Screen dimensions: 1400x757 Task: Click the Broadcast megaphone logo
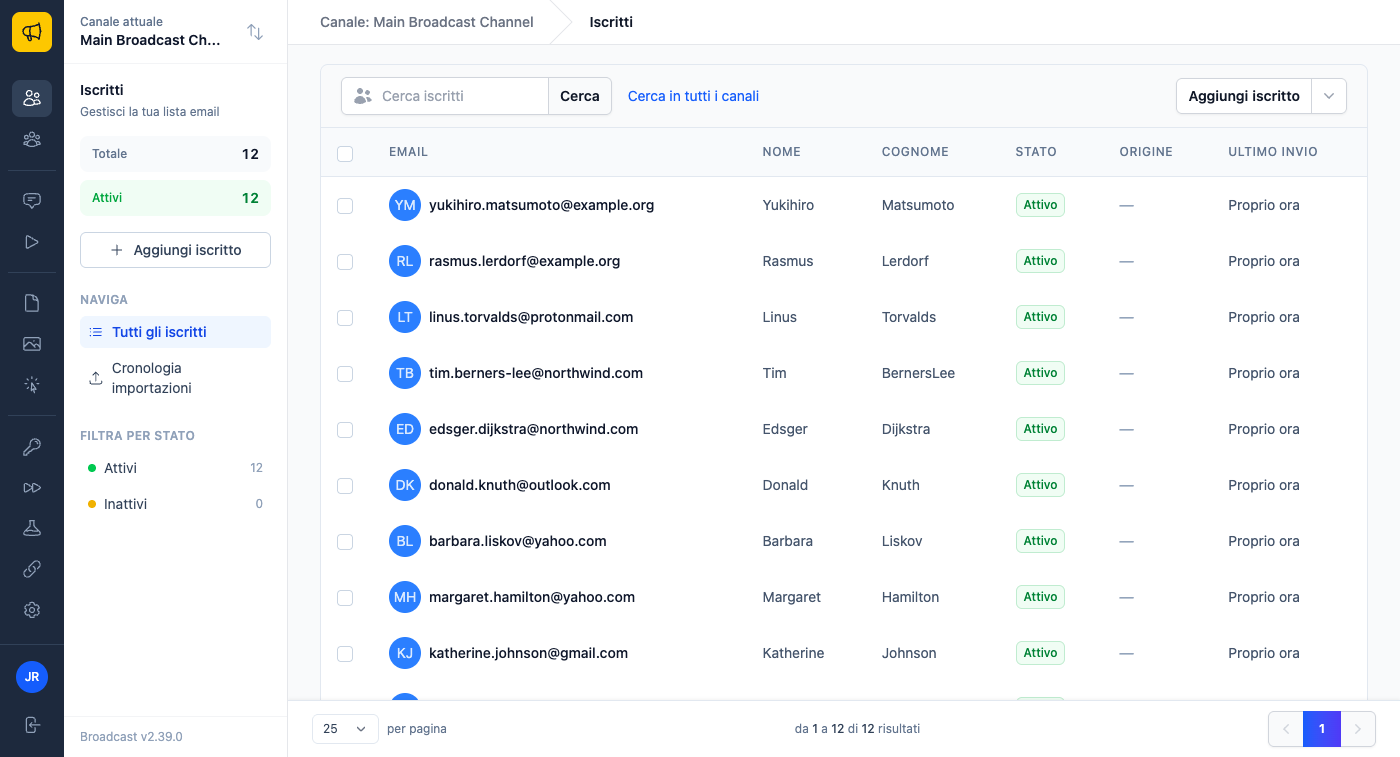32,32
